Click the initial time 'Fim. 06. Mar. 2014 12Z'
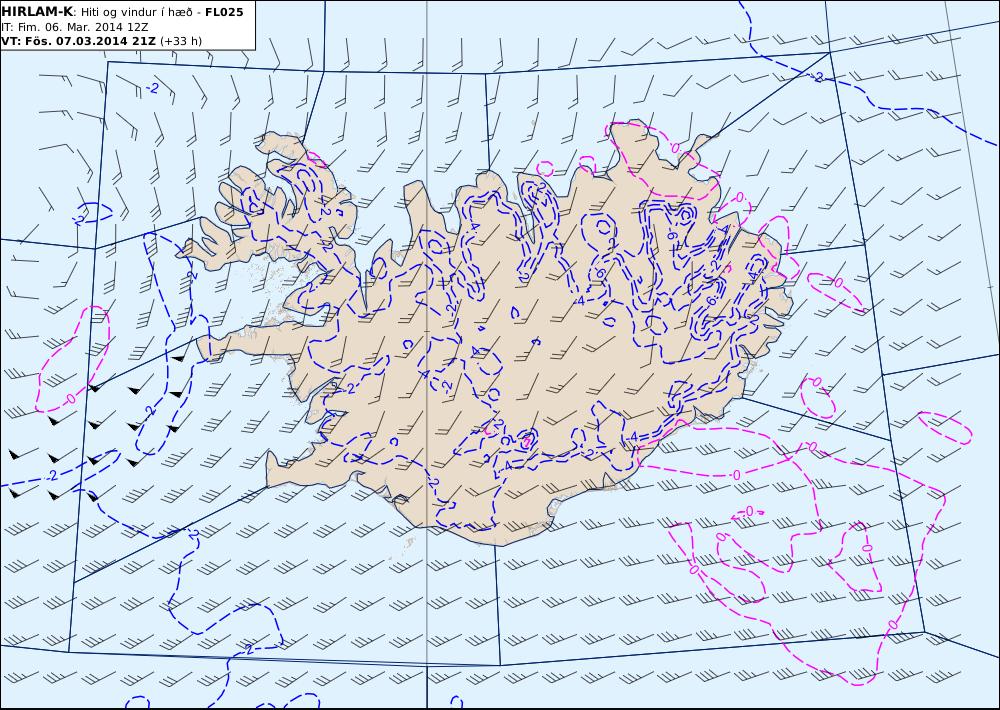 (81, 27)
